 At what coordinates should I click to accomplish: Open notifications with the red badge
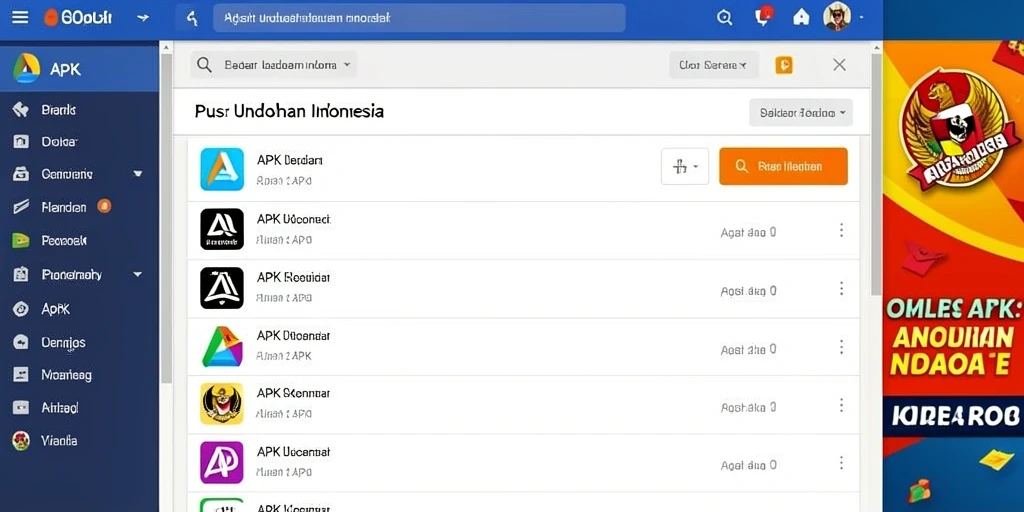click(x=763, y=16)
